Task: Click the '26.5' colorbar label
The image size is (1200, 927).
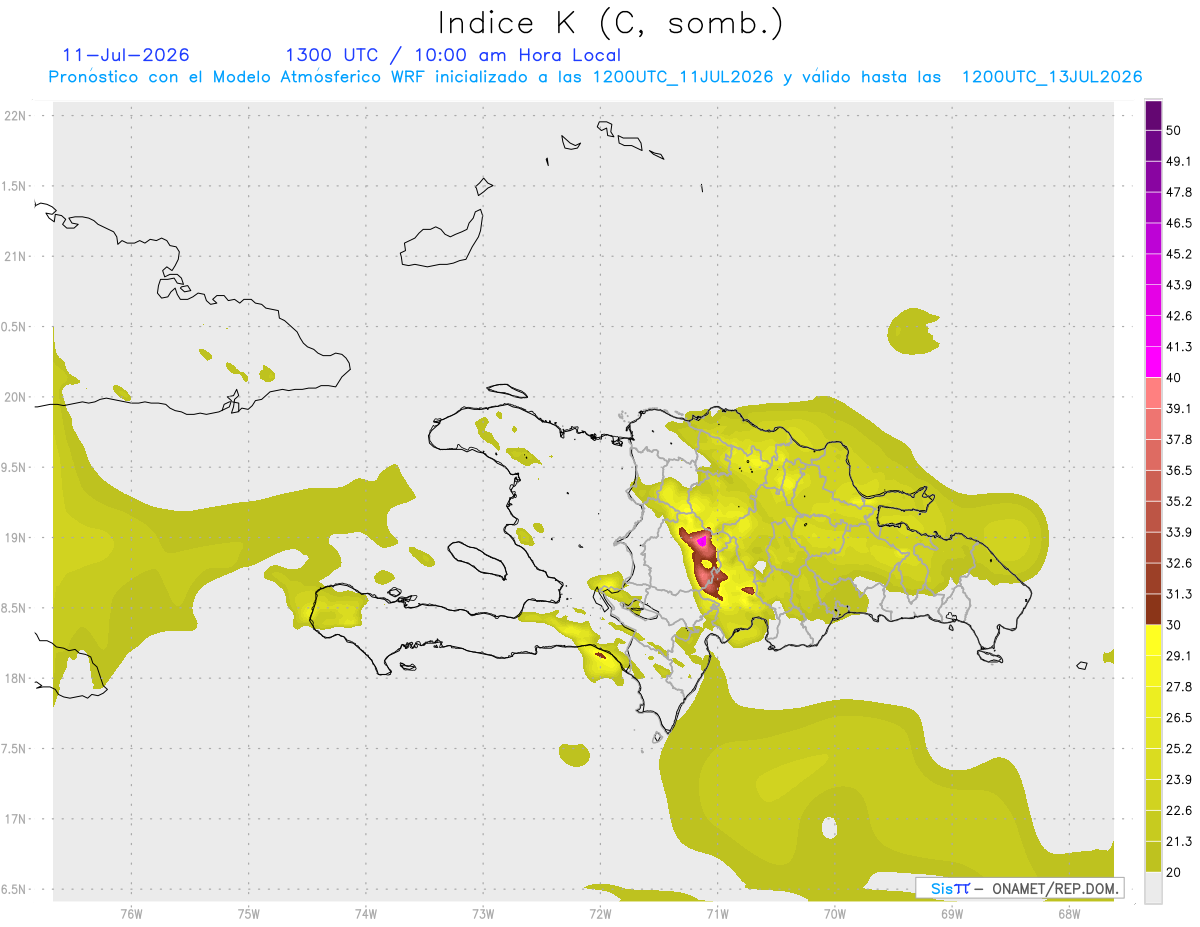Action: pyautogui.click(x=1179, y=719)
